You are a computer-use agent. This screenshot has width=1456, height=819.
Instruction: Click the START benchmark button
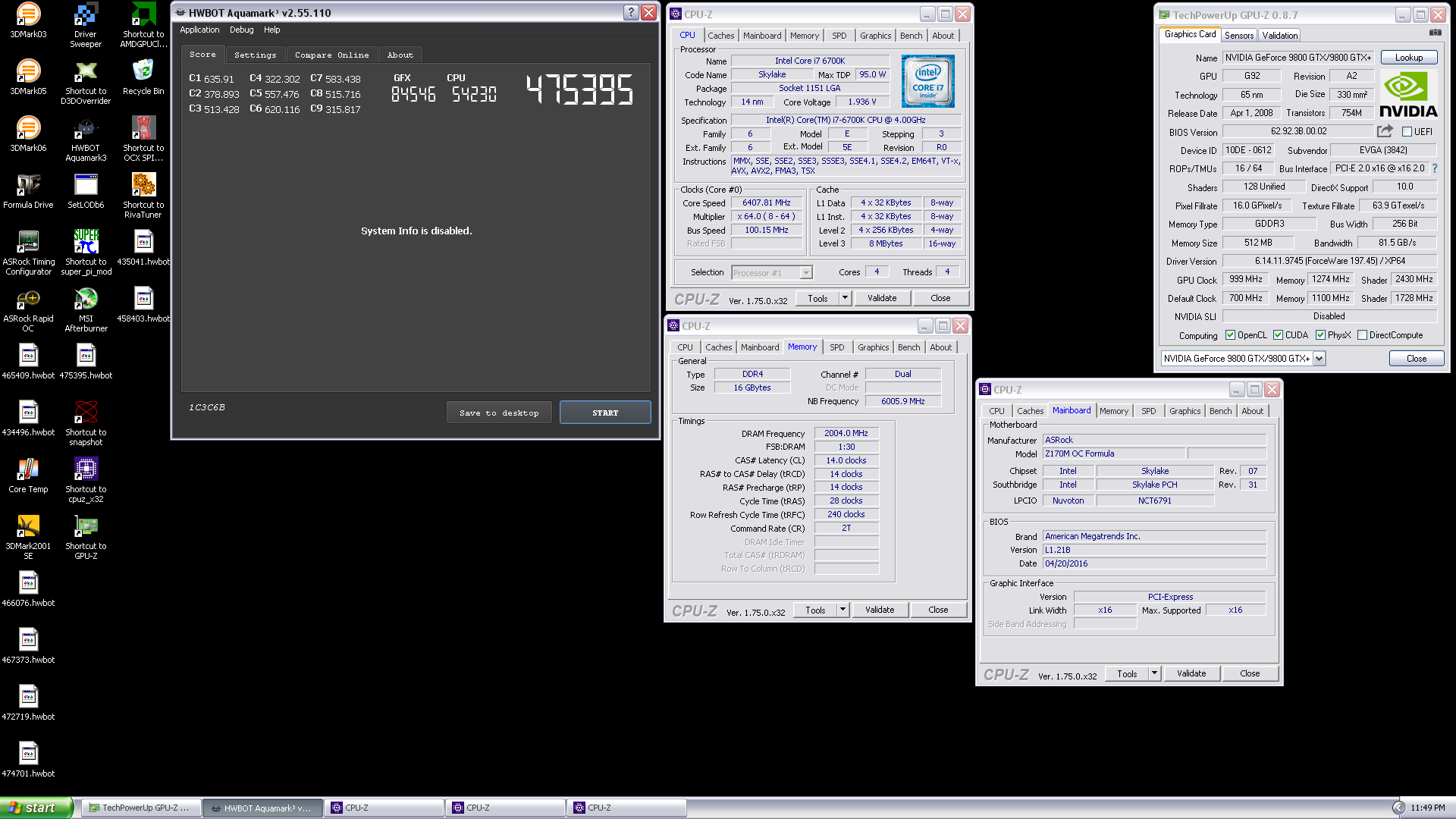click(605, 413)
